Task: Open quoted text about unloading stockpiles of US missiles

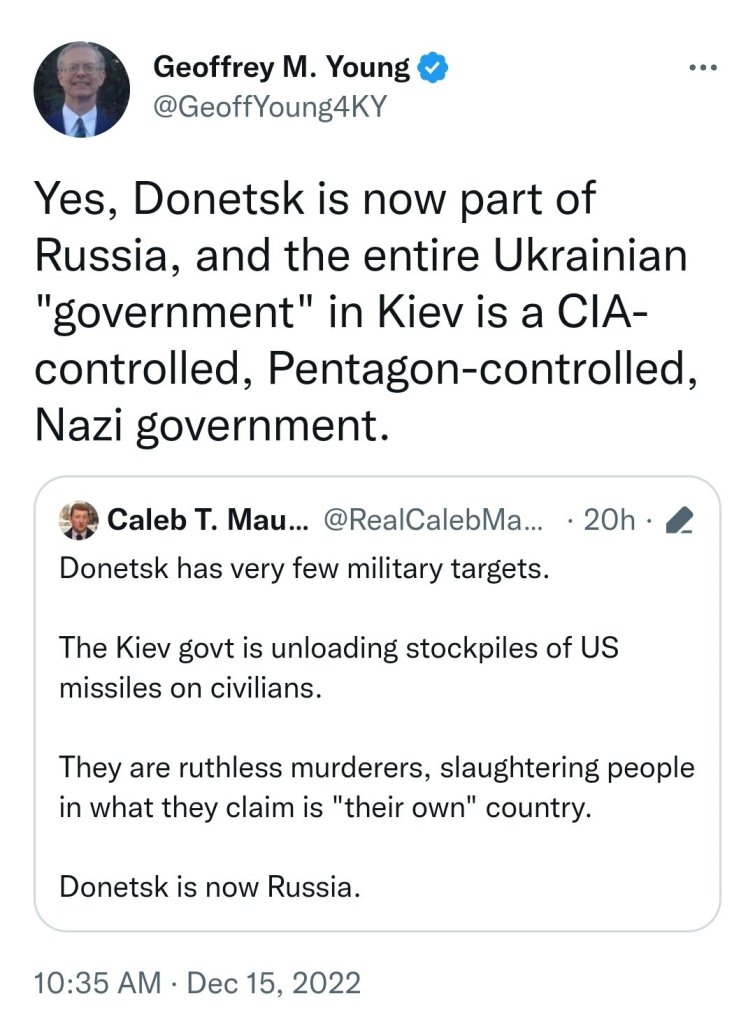Action: tap(340, 668)
